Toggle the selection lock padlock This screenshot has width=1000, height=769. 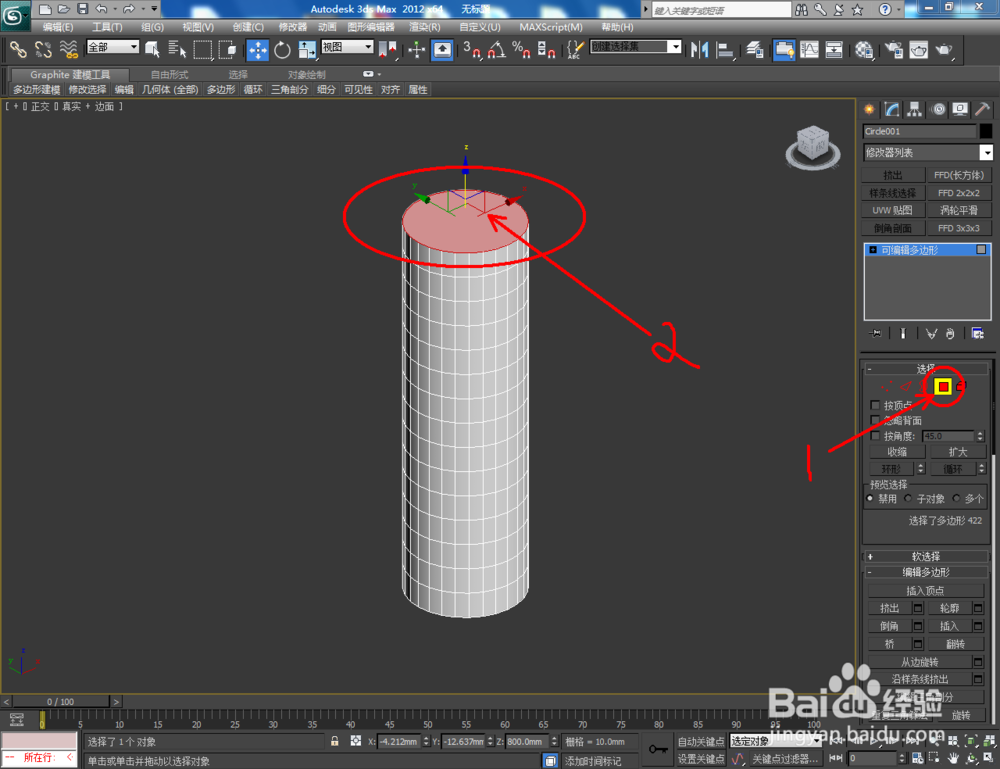click(x=334, y=741)
